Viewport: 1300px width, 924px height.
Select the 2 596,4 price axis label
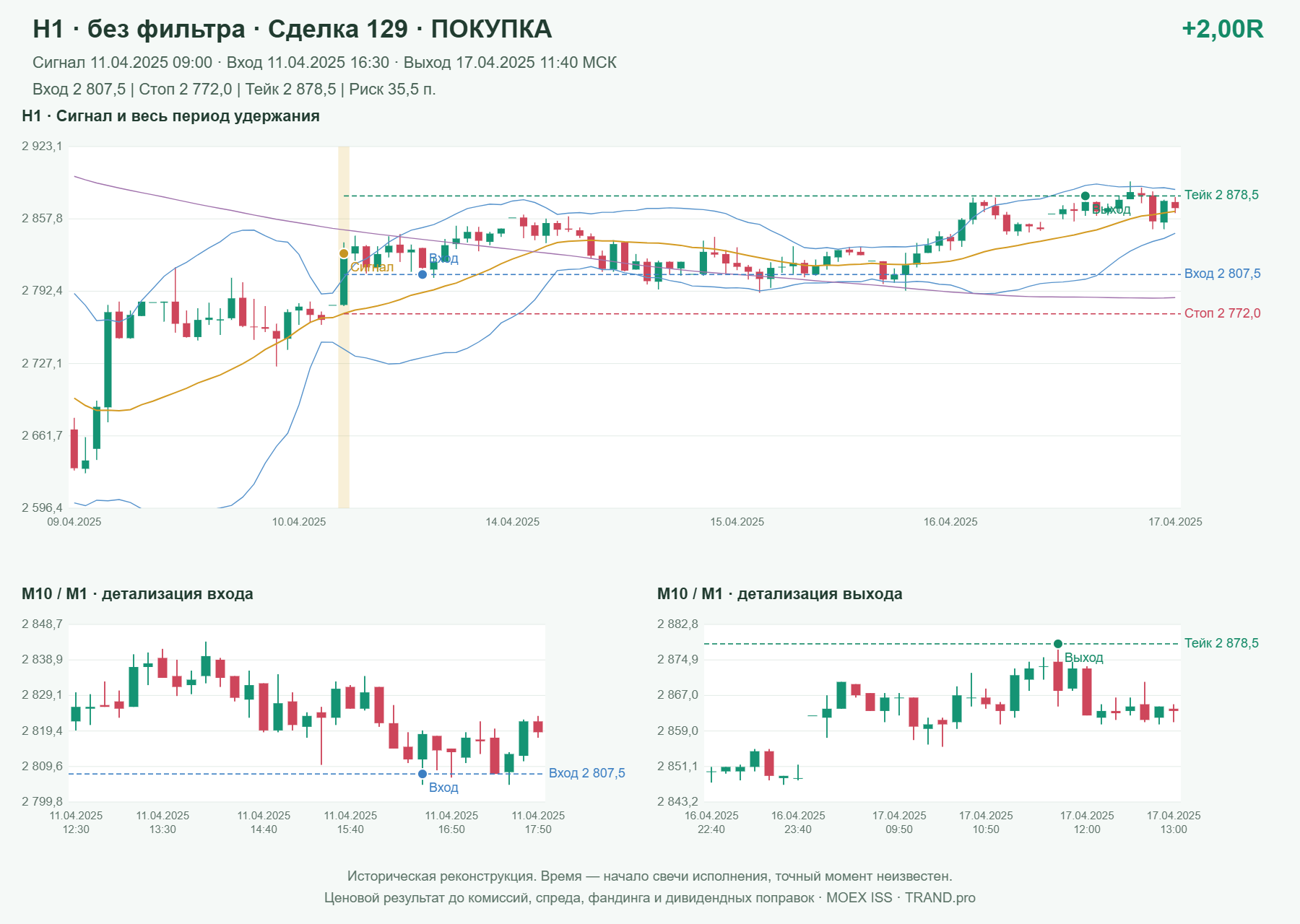pos(42,508)
